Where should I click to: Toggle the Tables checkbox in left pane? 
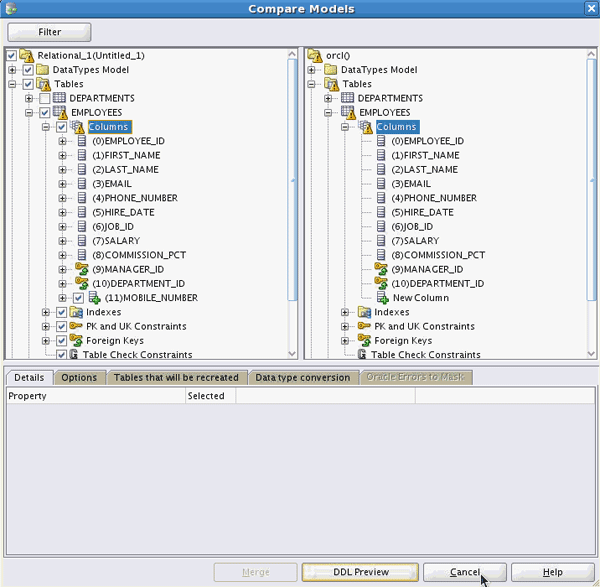[28, 84]
